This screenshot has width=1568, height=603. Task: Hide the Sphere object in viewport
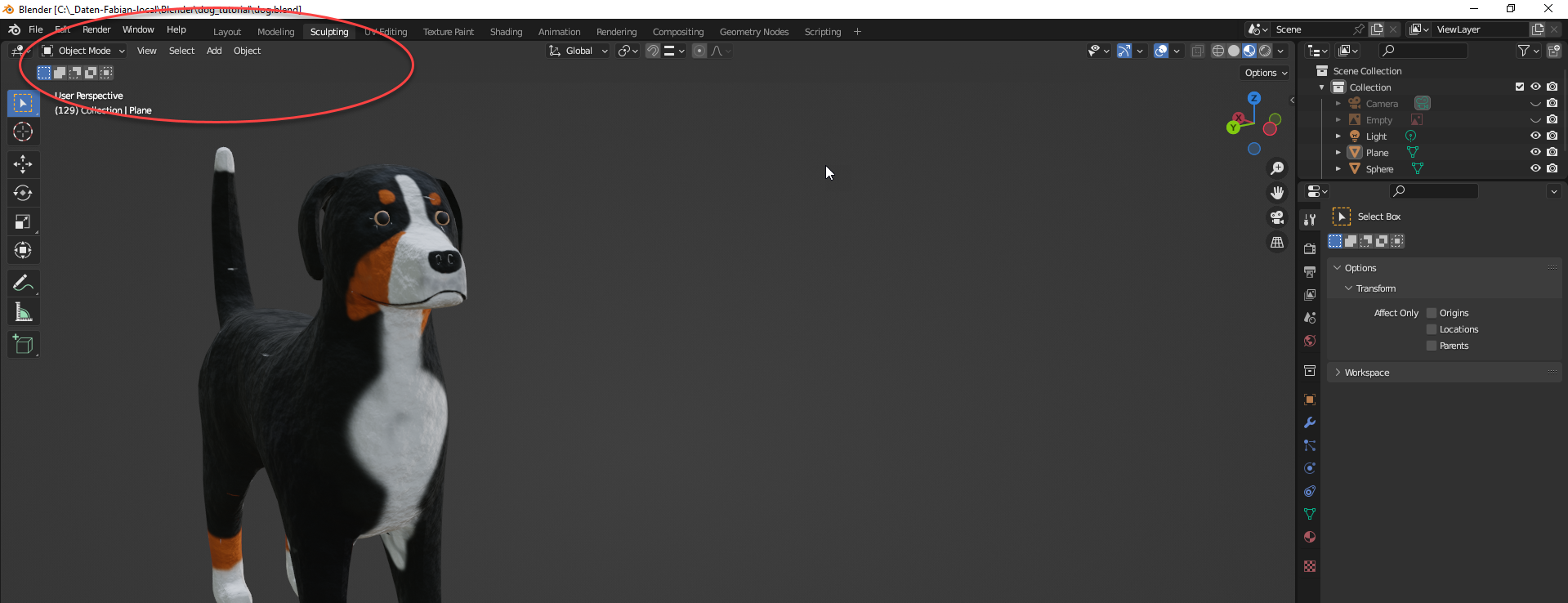pyautogui.click(x=1535, y=169)
